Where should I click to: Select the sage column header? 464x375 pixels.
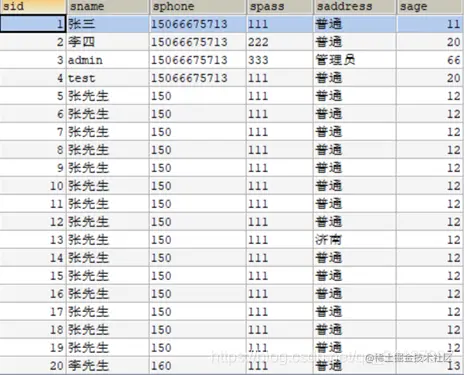click(430, 7)
